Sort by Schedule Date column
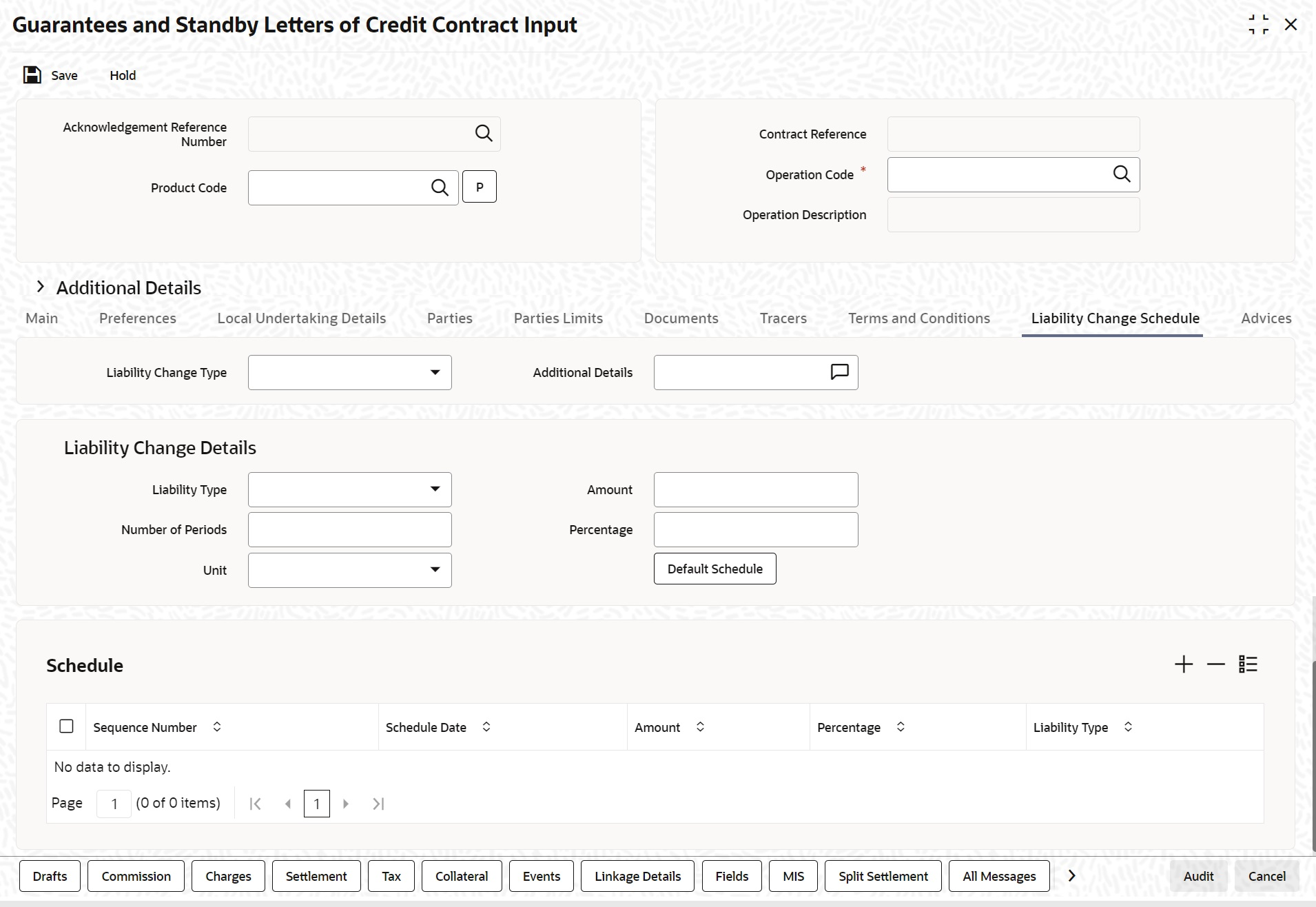The width and height of the screenshot is (1316, 907). point(486,727)
